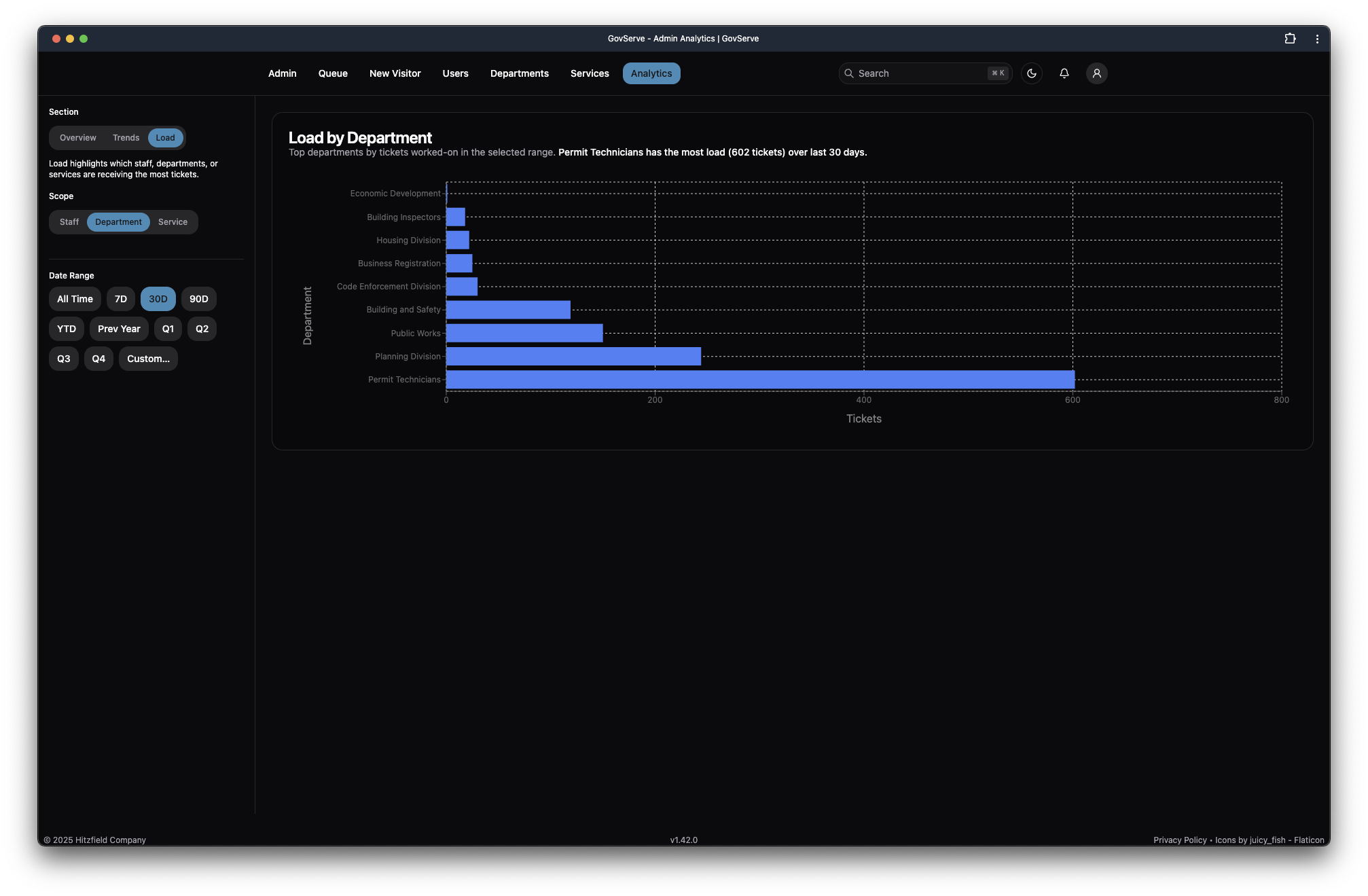The width and height of the screenshot is (1368, 896).
Task: Open the browser three-dot menu
Action: (1316, 39)
